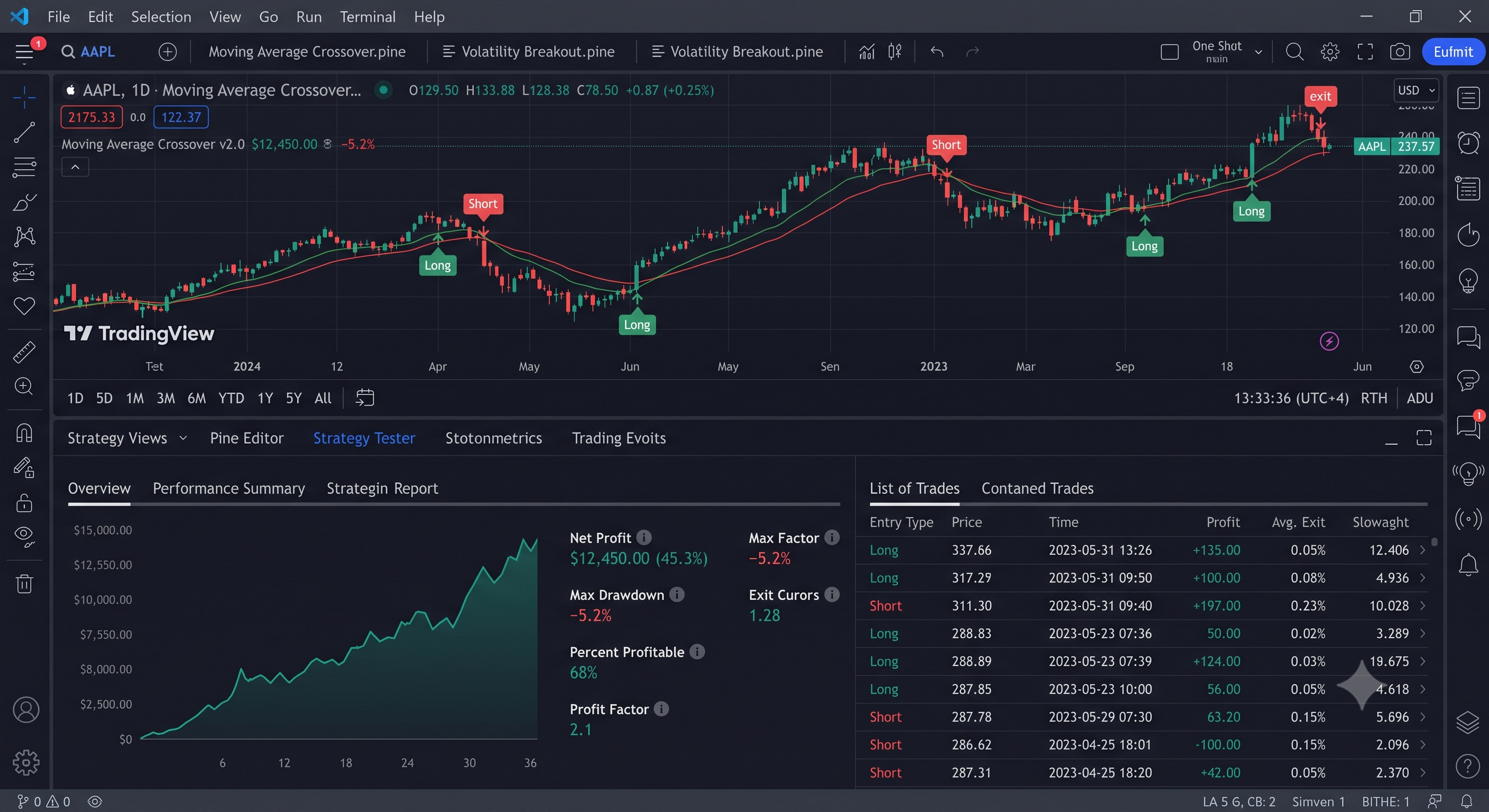The width and height of the screenshot is (1489, 812).
Task: Select the 5Y time range
Action: tap(293, 398)
